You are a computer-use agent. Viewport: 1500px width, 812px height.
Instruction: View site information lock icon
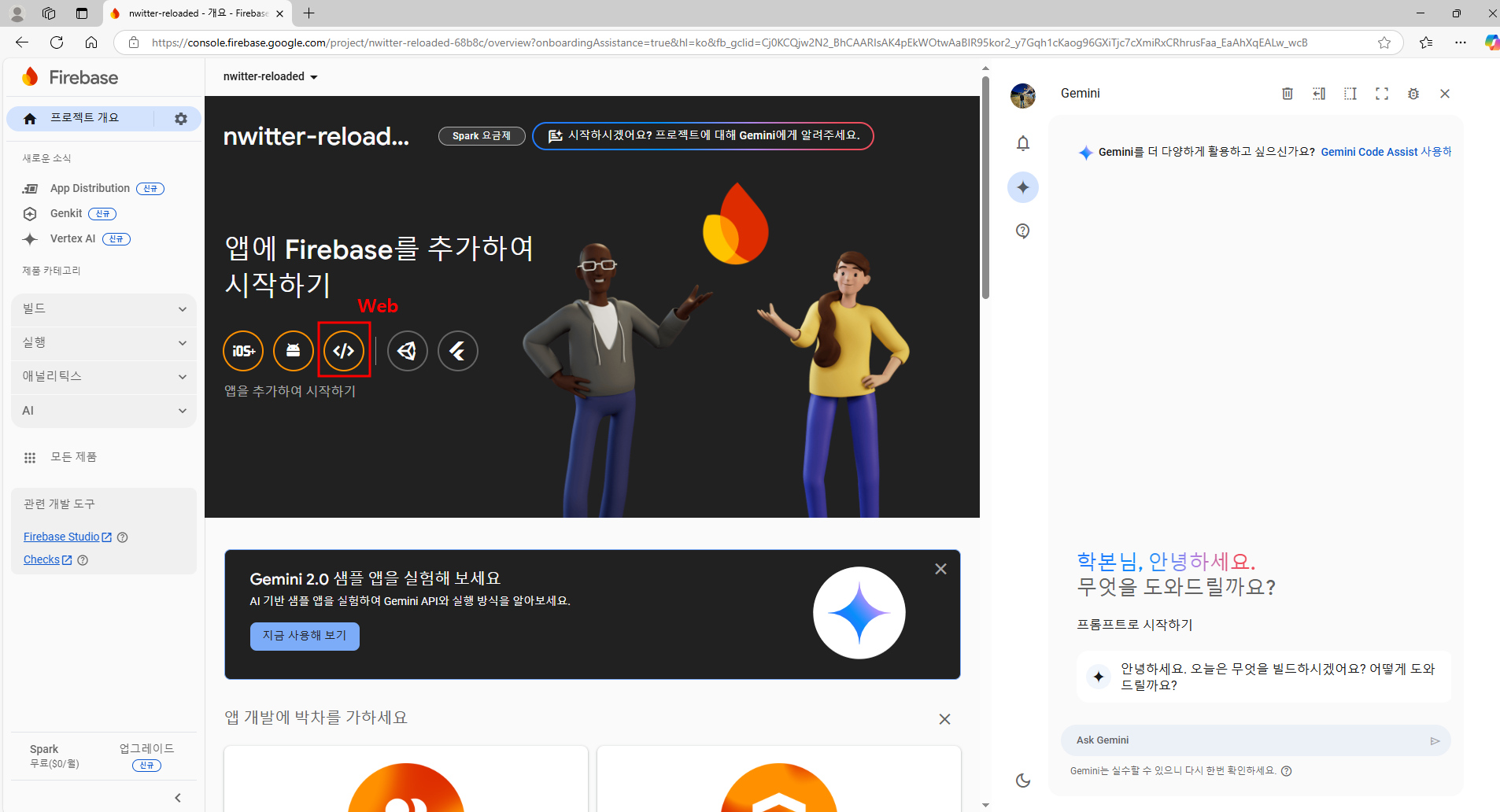pos(134,42)
